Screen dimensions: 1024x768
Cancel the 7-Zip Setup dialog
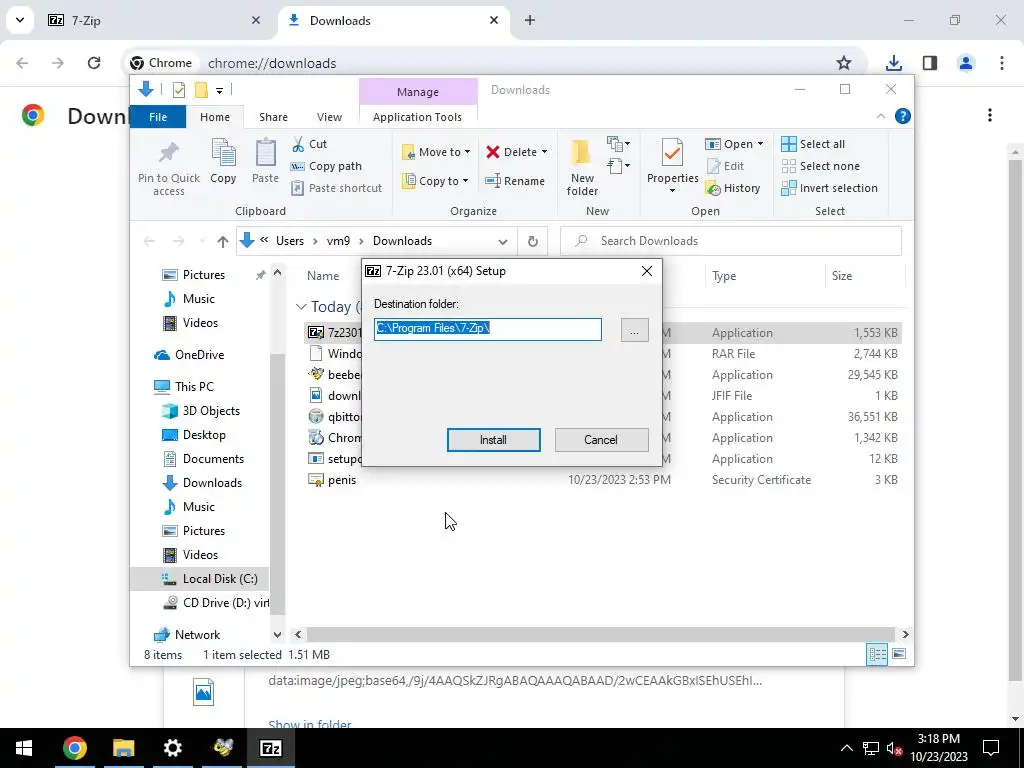pos(601,440)
